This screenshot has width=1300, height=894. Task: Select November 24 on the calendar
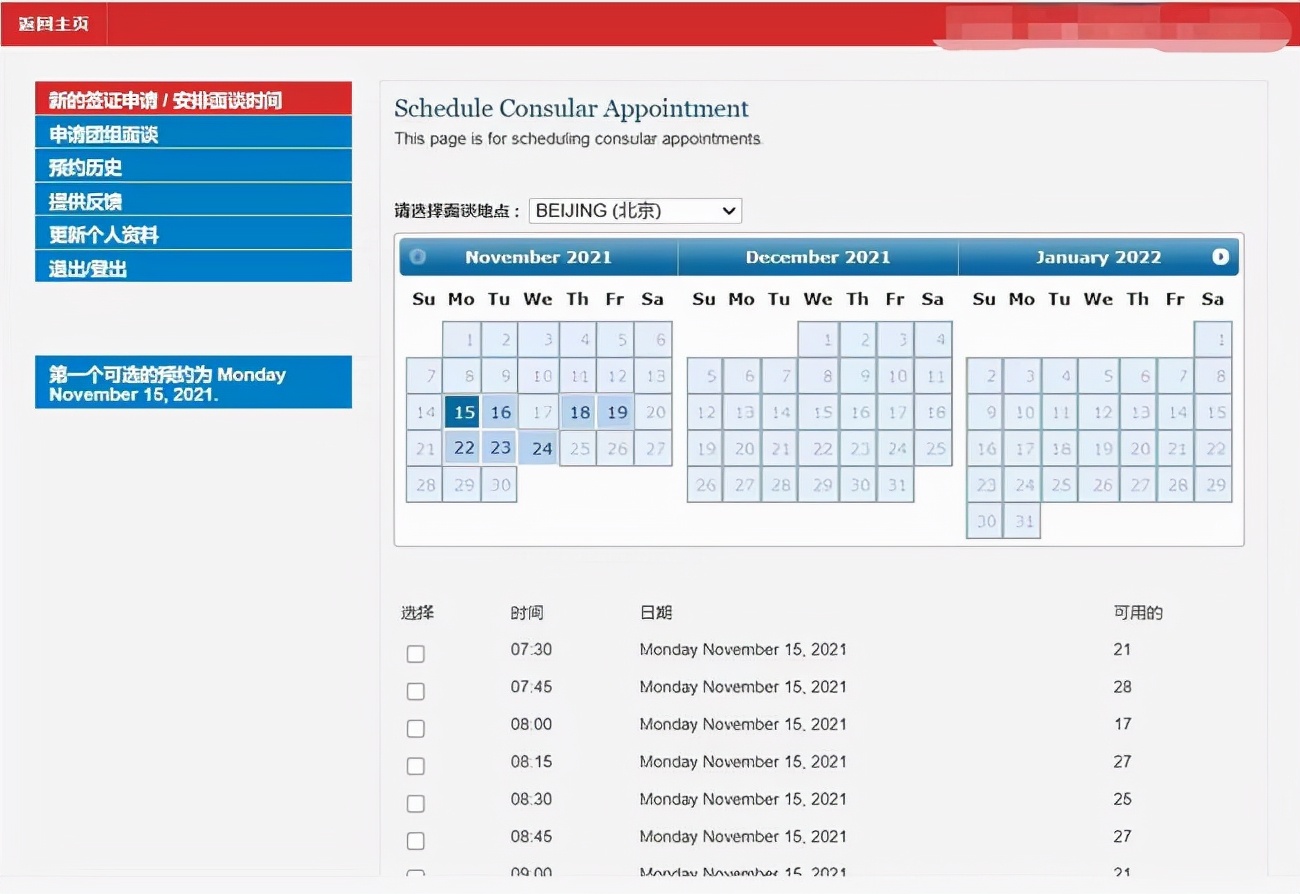tap(540, 448)
